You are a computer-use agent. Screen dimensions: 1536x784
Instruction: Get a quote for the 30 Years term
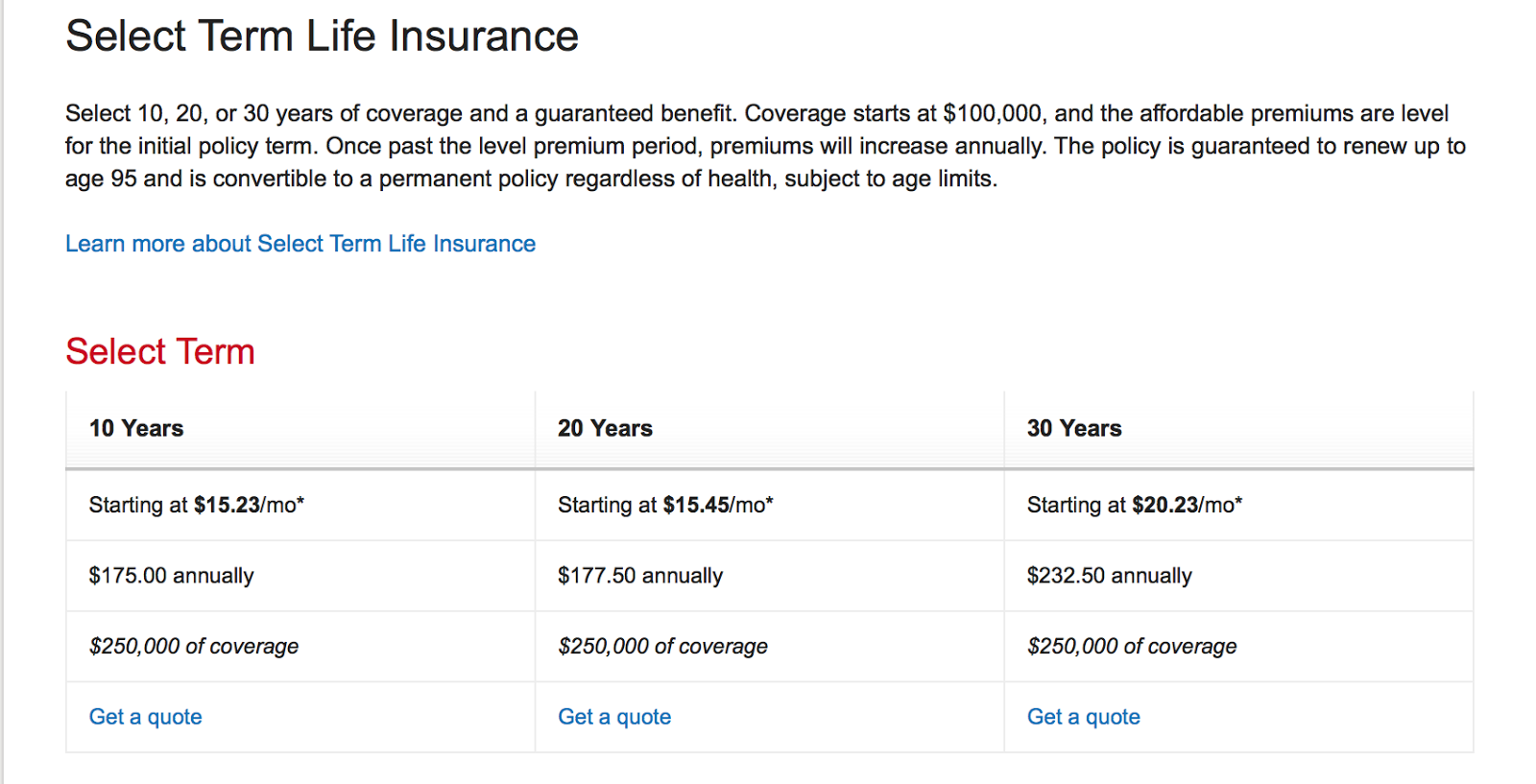click(1083, 717)
